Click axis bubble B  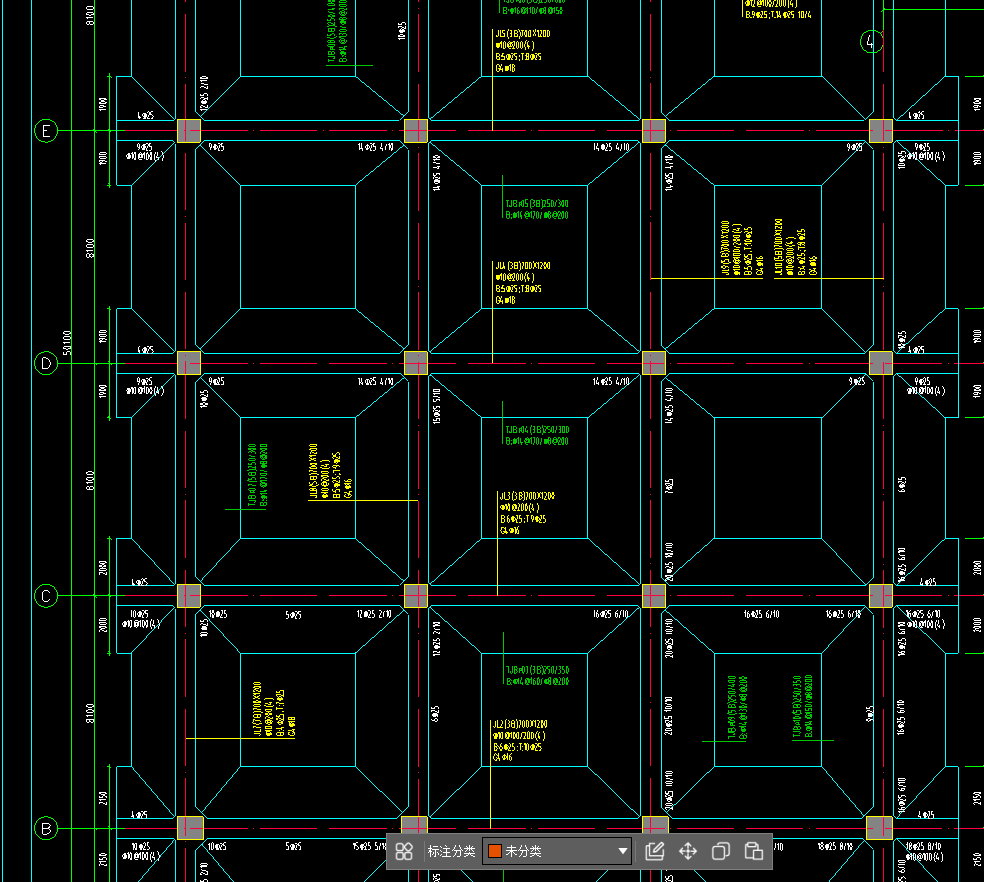click(x=46, y=828)
